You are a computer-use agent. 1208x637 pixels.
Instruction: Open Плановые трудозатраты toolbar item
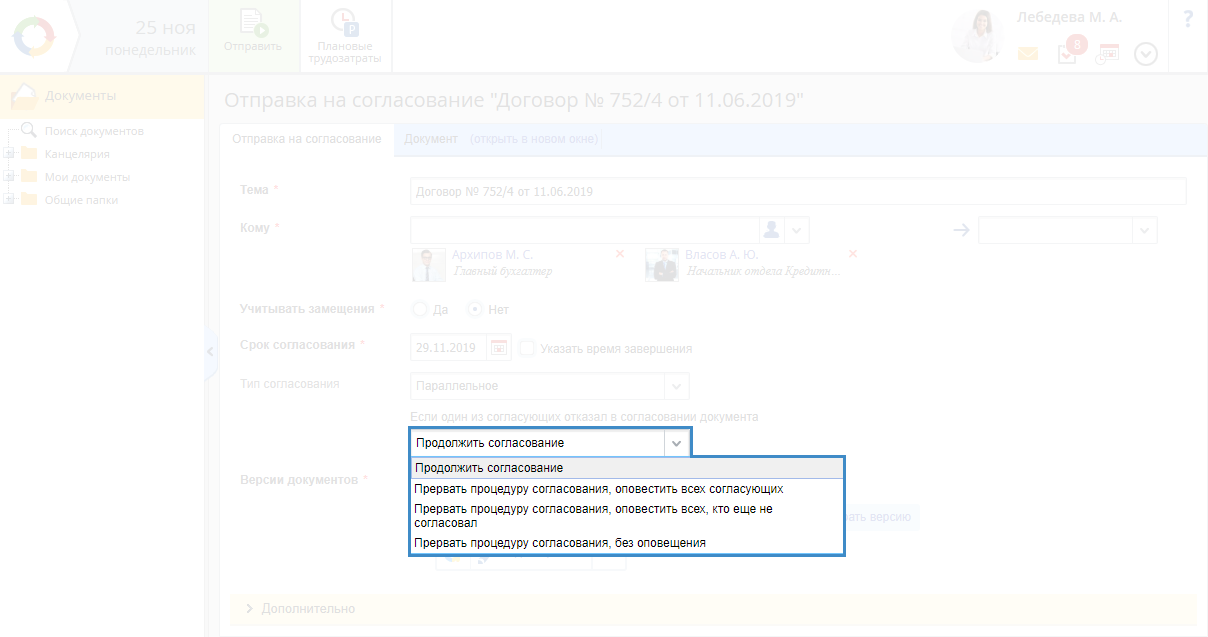pos(345,36)
